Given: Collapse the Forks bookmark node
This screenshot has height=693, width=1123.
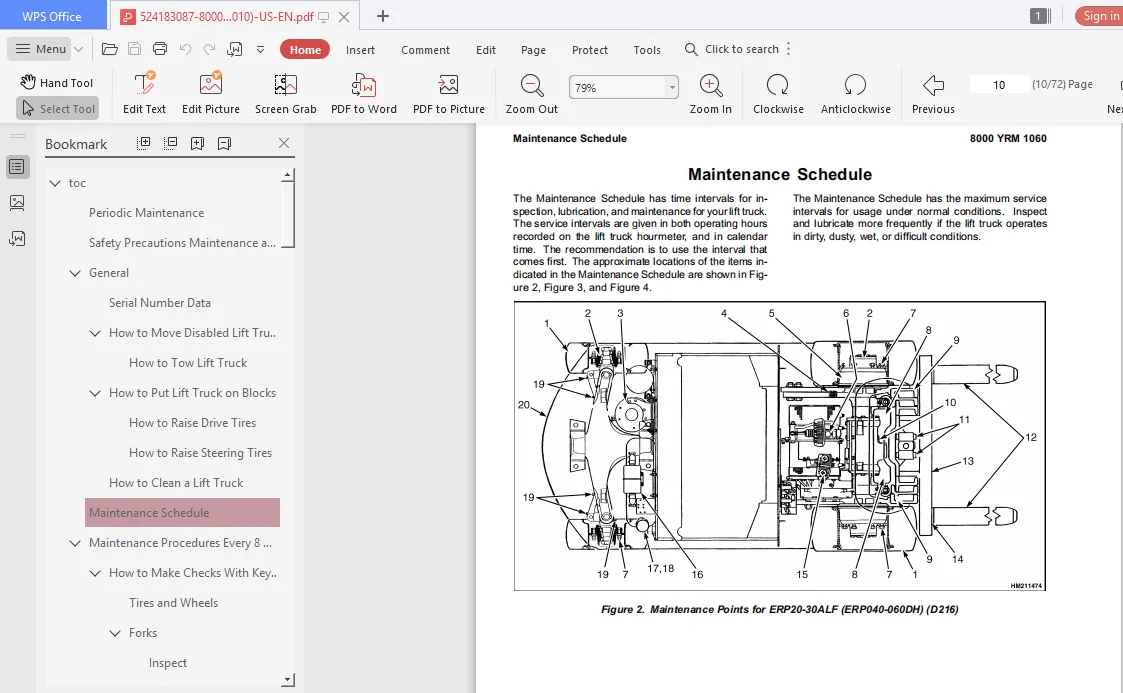Looking at the screenshot, I should click(115, 633).
